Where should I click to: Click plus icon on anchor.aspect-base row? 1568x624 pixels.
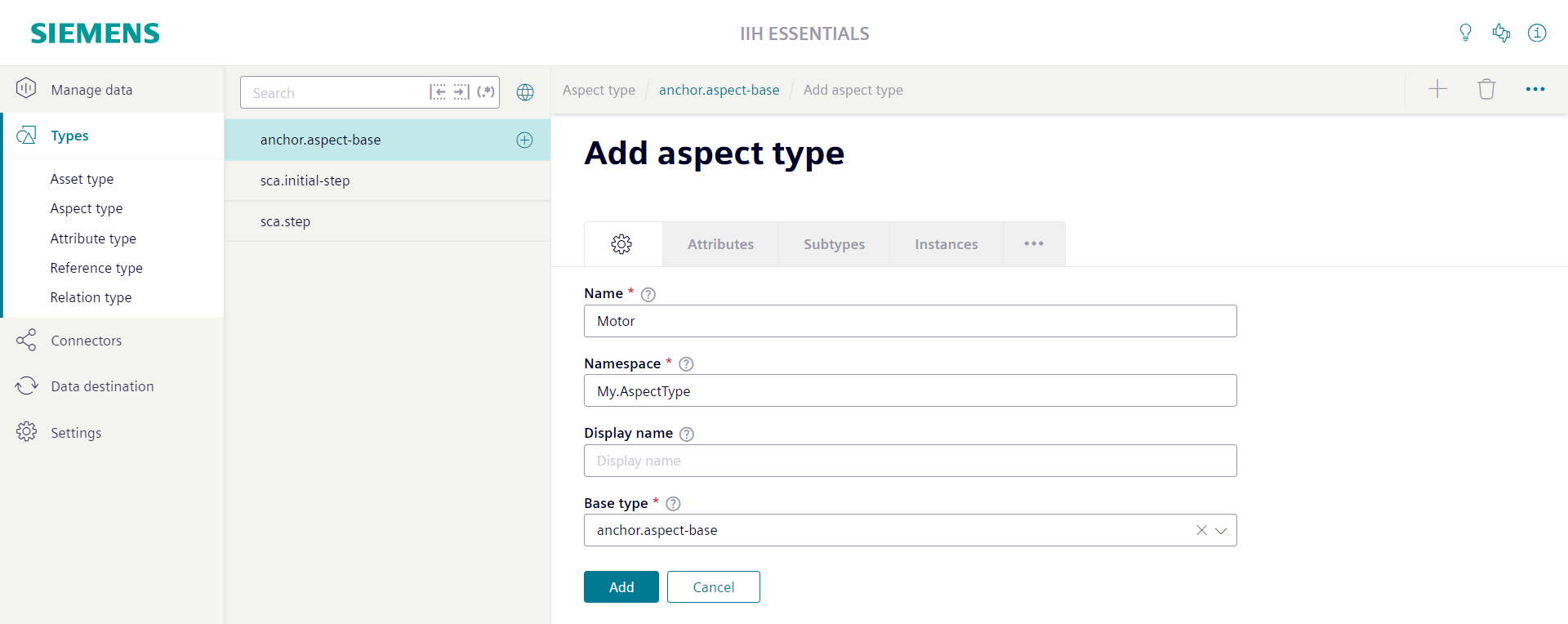click(x=524, y=140)
